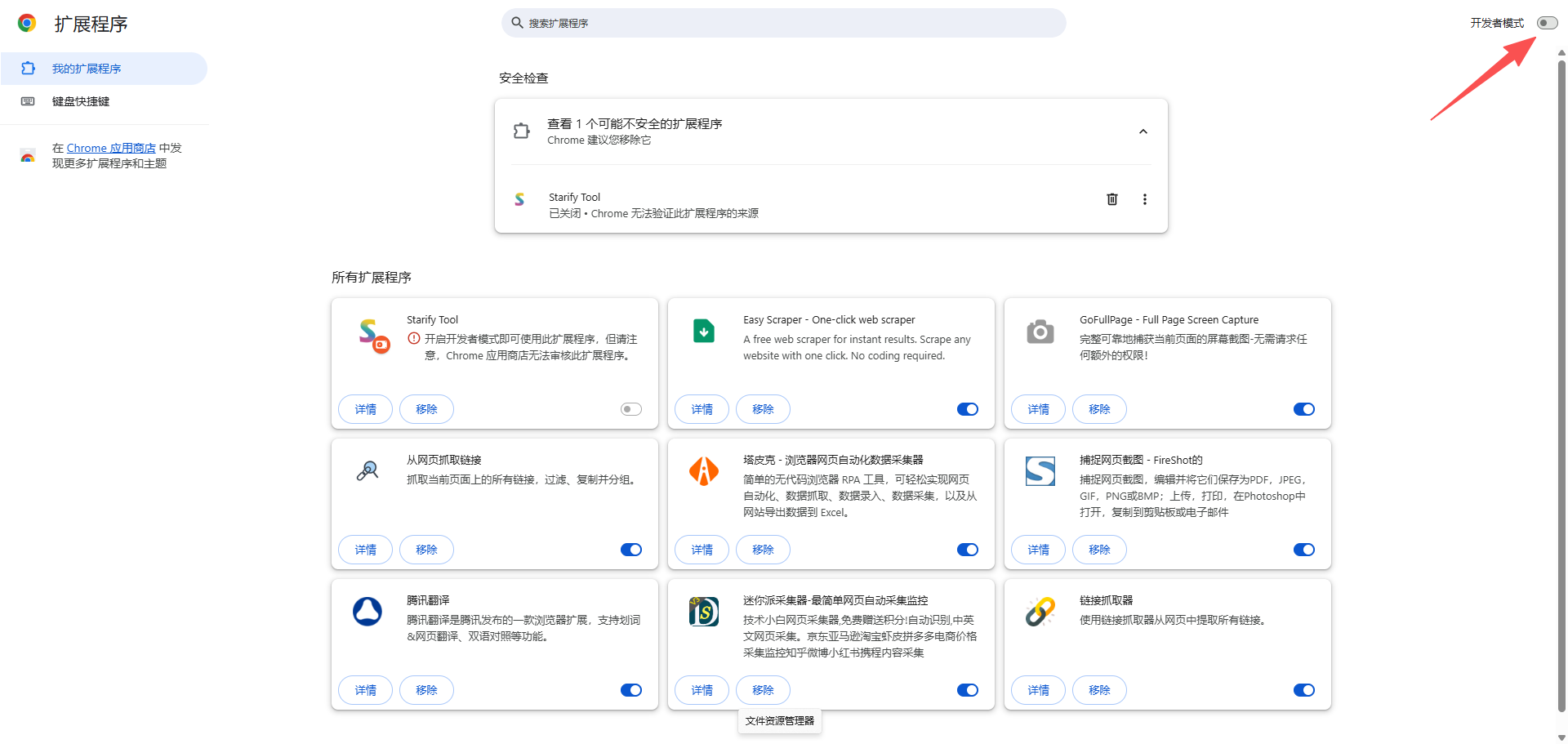Click the 塔皮克 extension icon

[703, 471]
